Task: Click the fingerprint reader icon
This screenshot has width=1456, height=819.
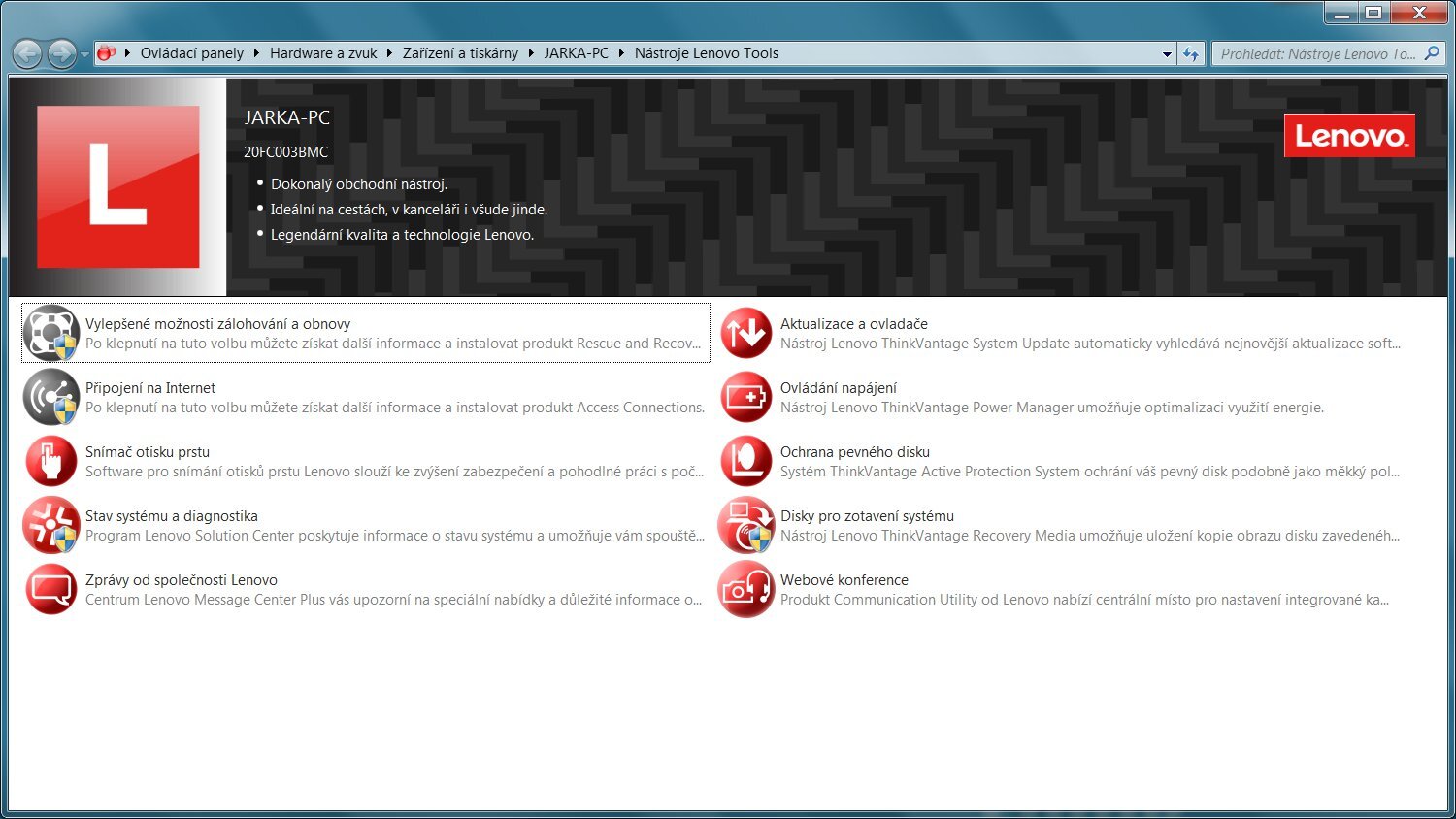Action: click(50, 461)
